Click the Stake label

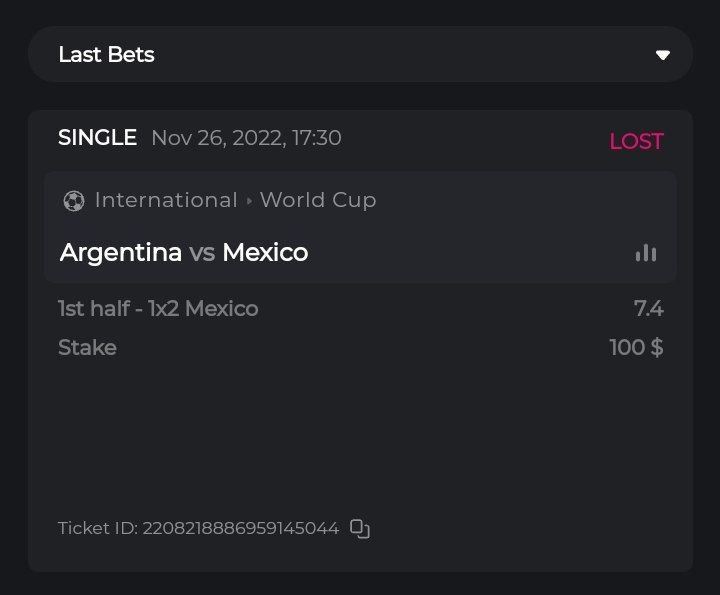point(87,347)
